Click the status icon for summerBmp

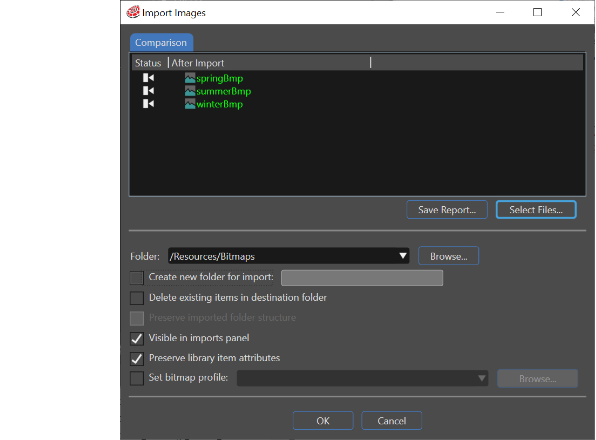148,91
